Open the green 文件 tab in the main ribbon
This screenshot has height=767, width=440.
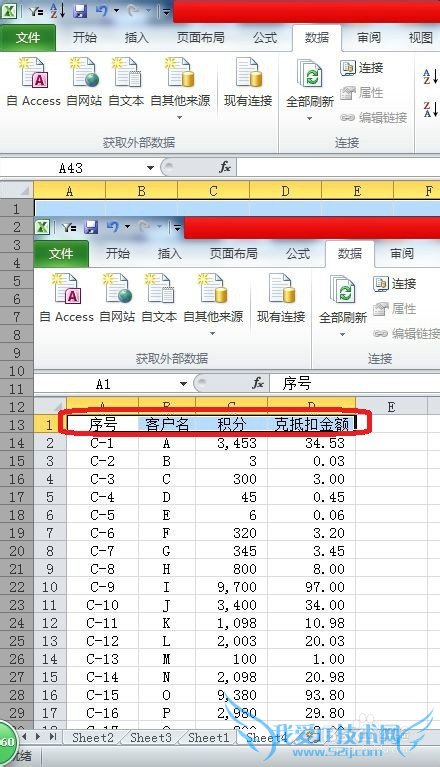click(28, 38)
